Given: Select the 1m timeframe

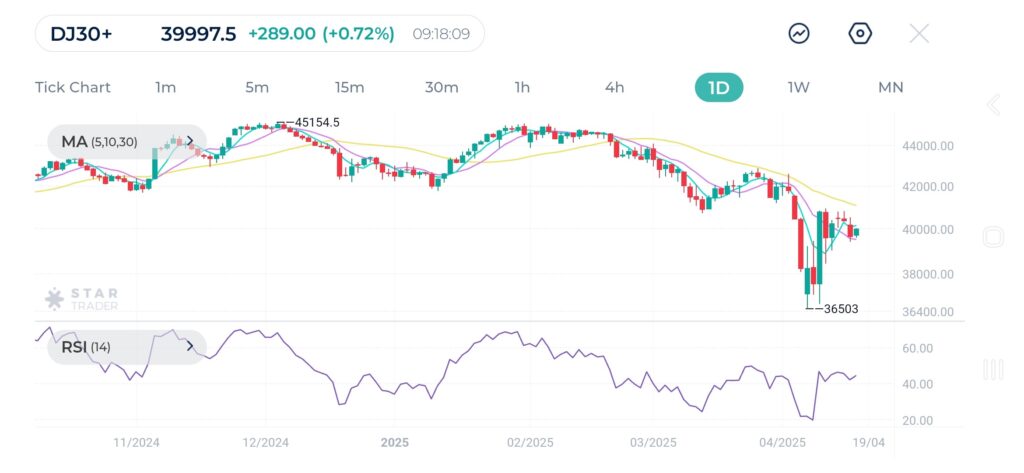Looking at the screenshot, I should (166, 87).
